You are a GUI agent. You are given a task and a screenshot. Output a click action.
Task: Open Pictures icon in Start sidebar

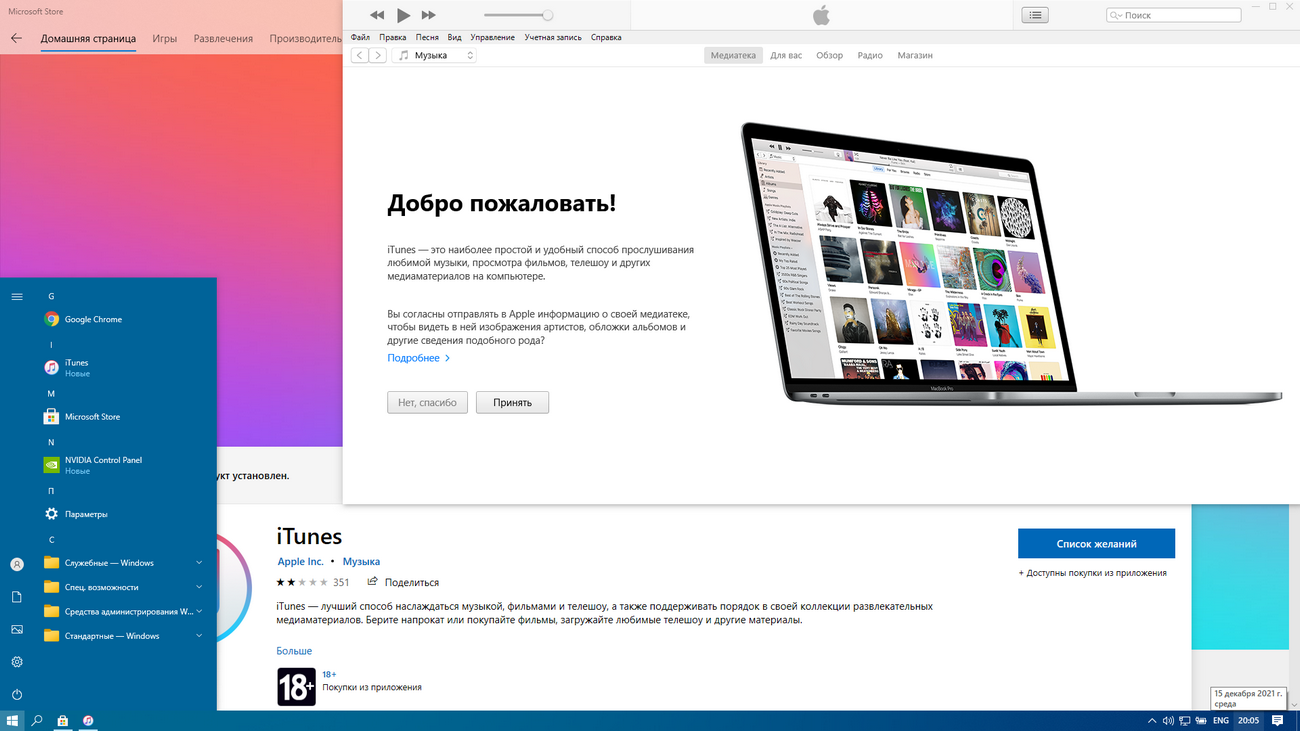point(17,629)
